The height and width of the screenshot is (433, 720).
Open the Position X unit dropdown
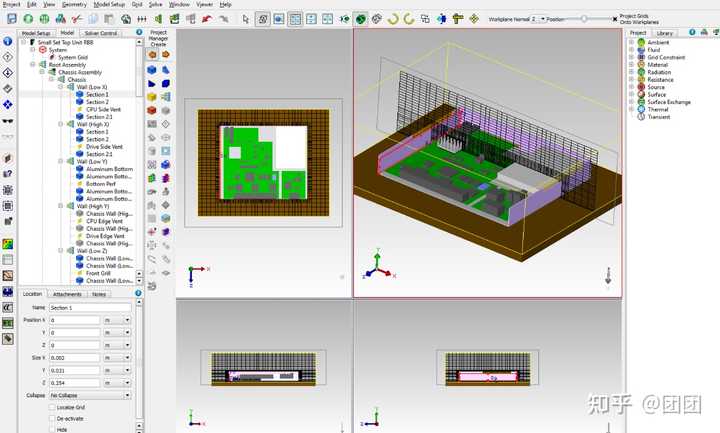click(117, 320)
